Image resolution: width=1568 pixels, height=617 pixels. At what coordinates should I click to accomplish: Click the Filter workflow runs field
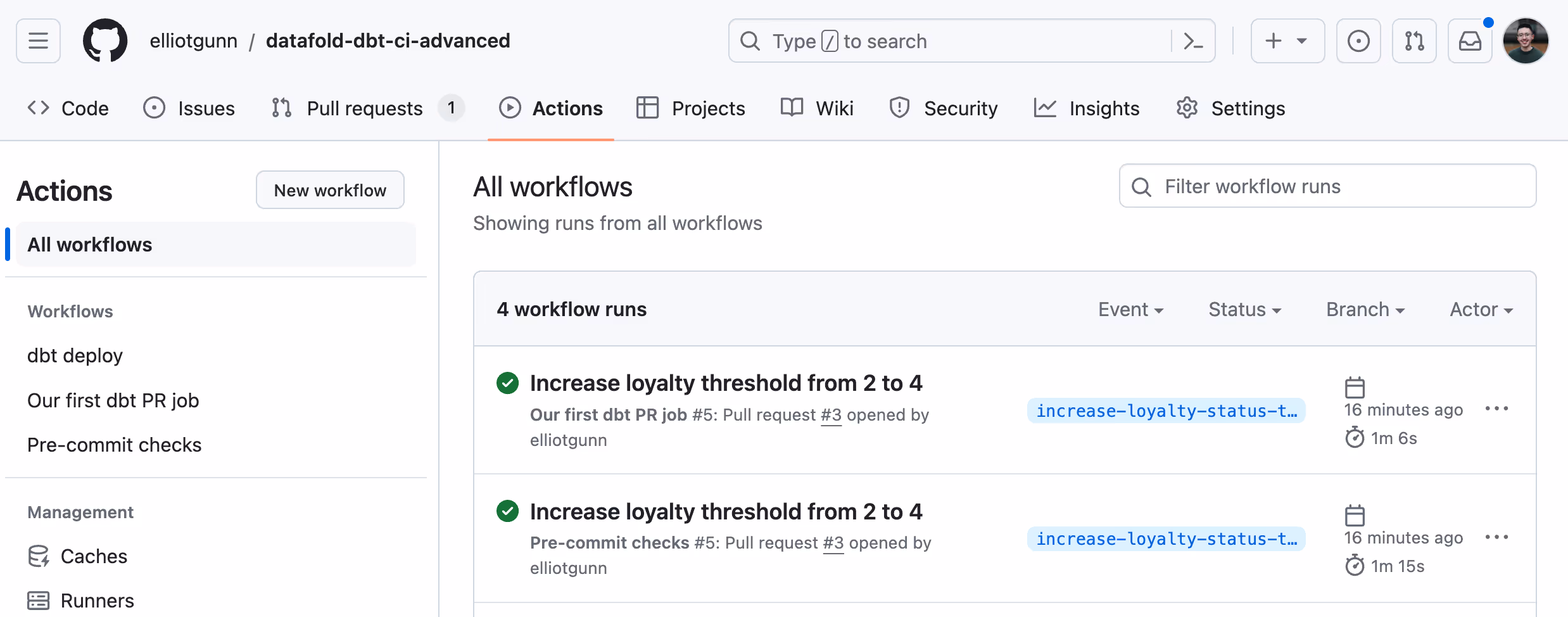click(x=1327, y=186)
